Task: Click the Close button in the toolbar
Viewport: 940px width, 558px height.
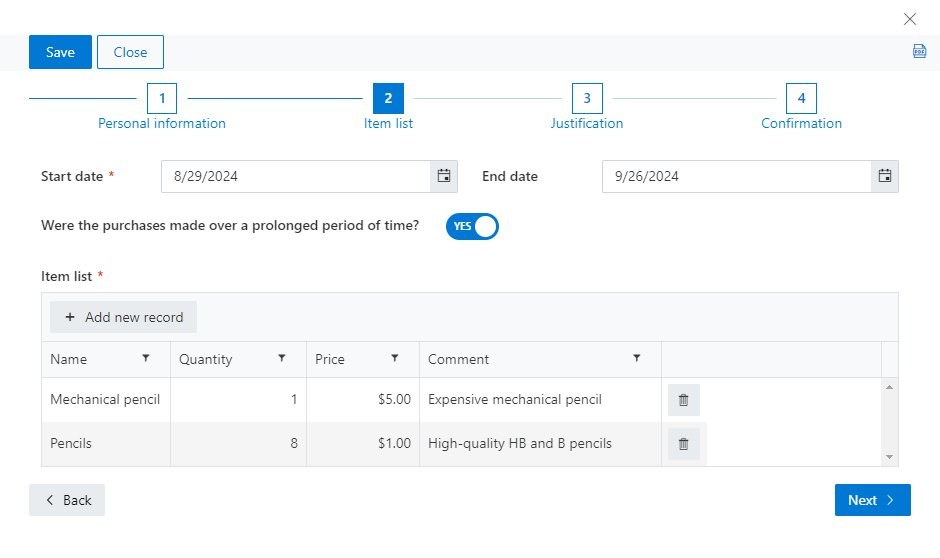Action: (130, 52)
